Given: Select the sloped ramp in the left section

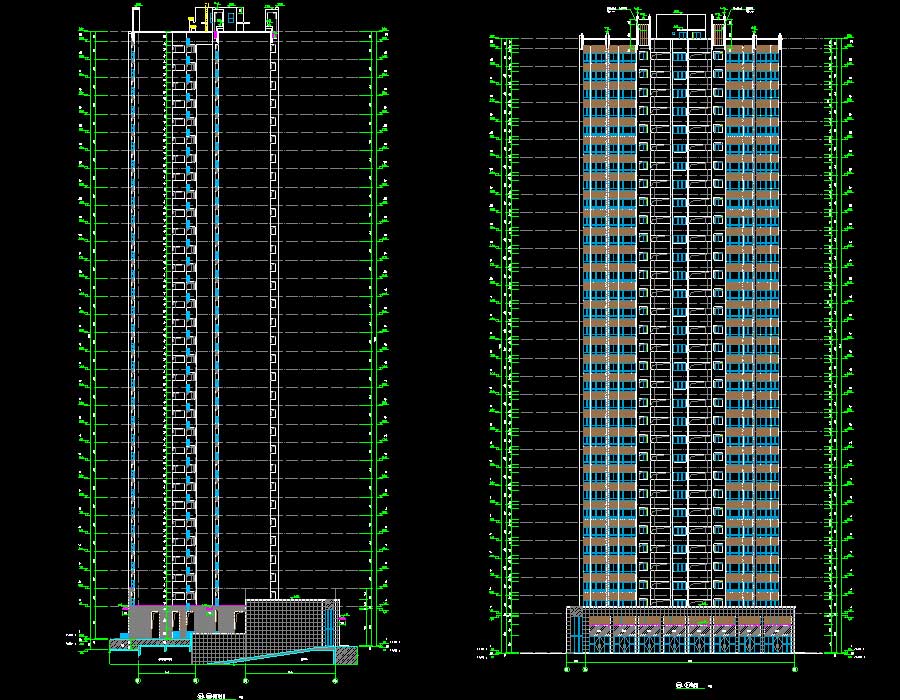Looking at the screenshot, I should (x=270, y=656).
